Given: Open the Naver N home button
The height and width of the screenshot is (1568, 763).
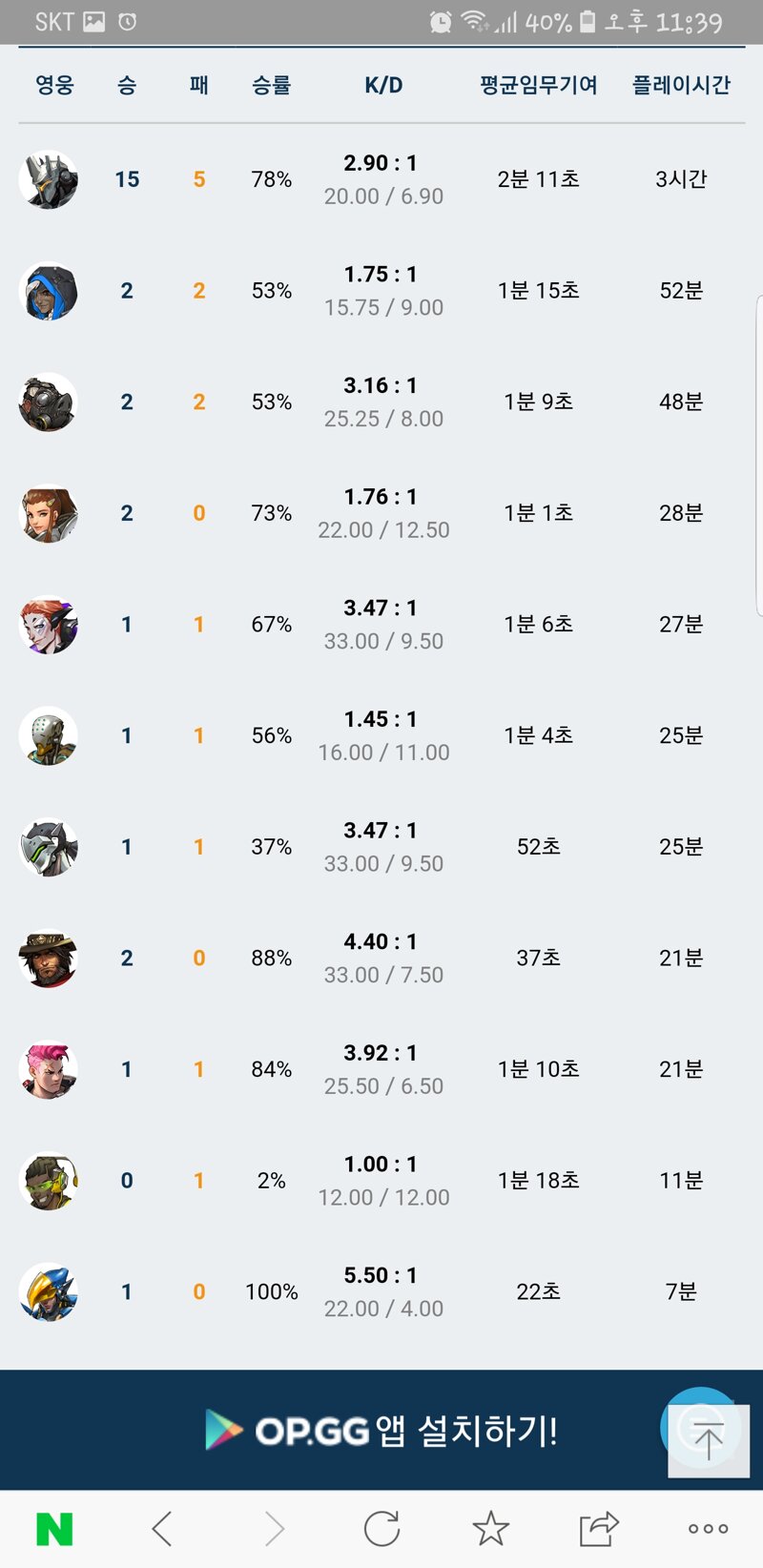Looking at the screenshot, I should pyautogui.click(x=54, y=1529).
